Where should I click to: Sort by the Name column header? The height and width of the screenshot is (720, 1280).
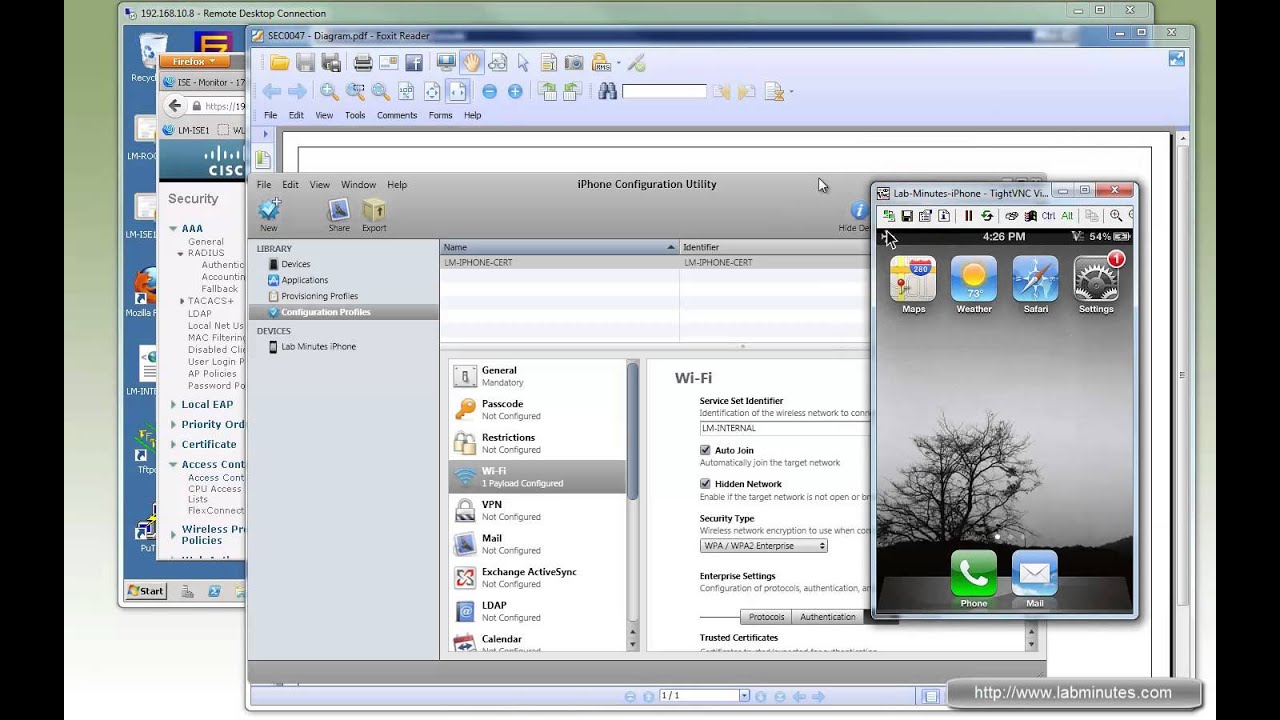[x=559, y=247]
